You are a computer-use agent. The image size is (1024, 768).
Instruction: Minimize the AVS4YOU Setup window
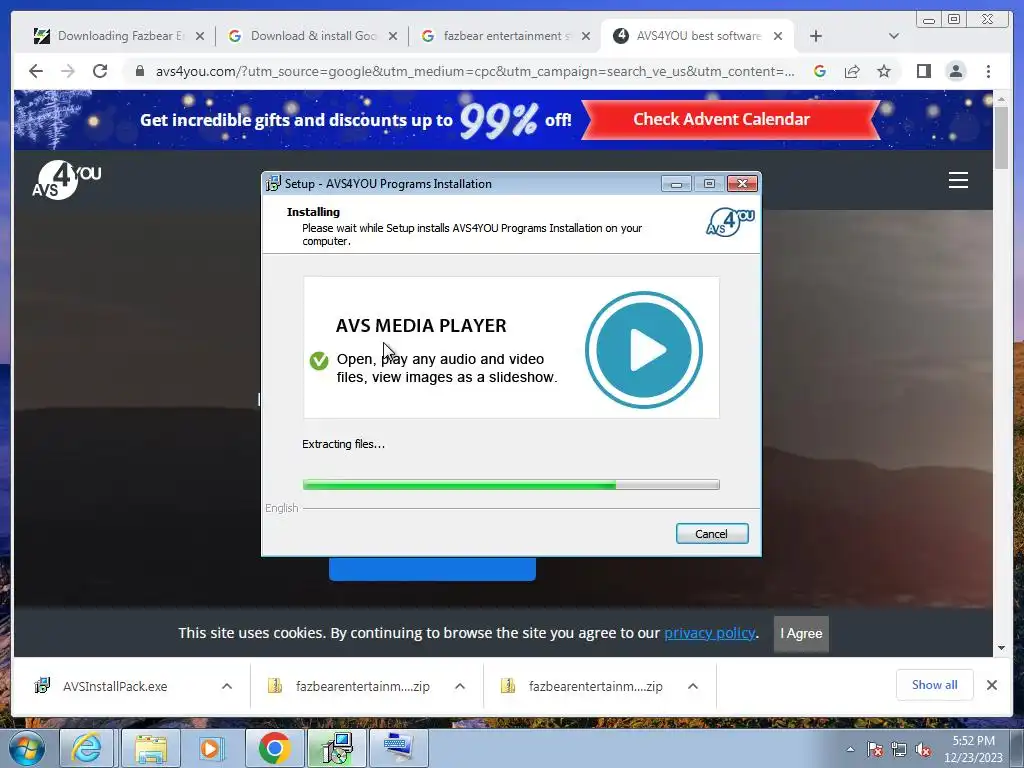pos(676,184)
